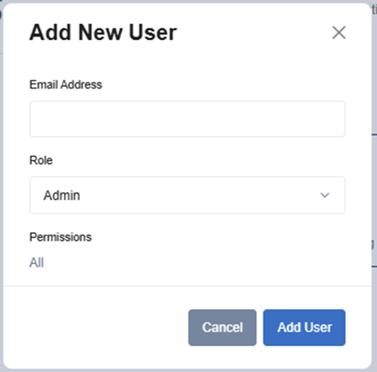Click the chevron arrow in the Role dropdown
Screen dimensions: 377x372
(325, 195)
